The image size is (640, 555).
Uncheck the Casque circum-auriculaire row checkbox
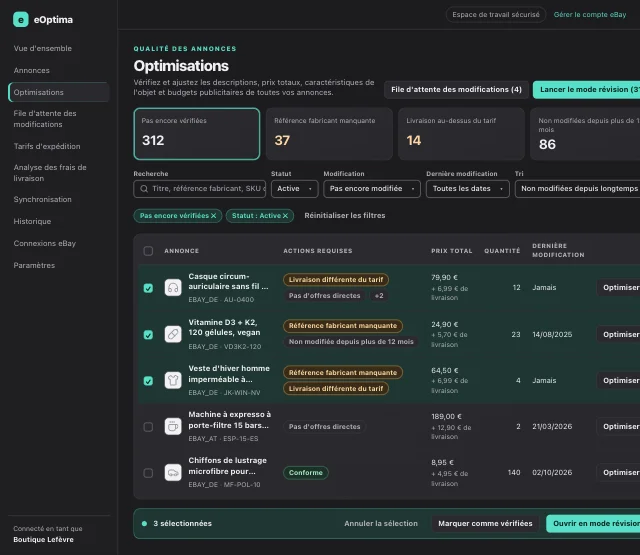tap(148, 288)
